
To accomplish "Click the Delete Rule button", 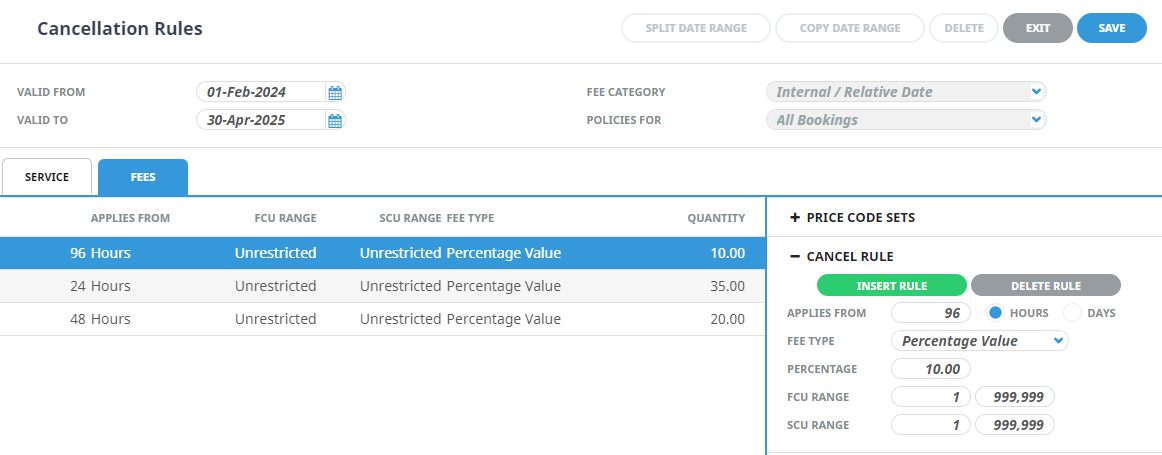I will 1046,285.
